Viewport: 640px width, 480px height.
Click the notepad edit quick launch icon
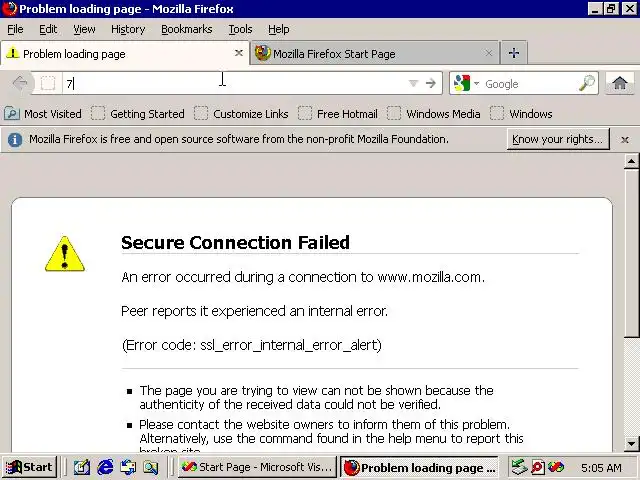[x=82, y=467]
